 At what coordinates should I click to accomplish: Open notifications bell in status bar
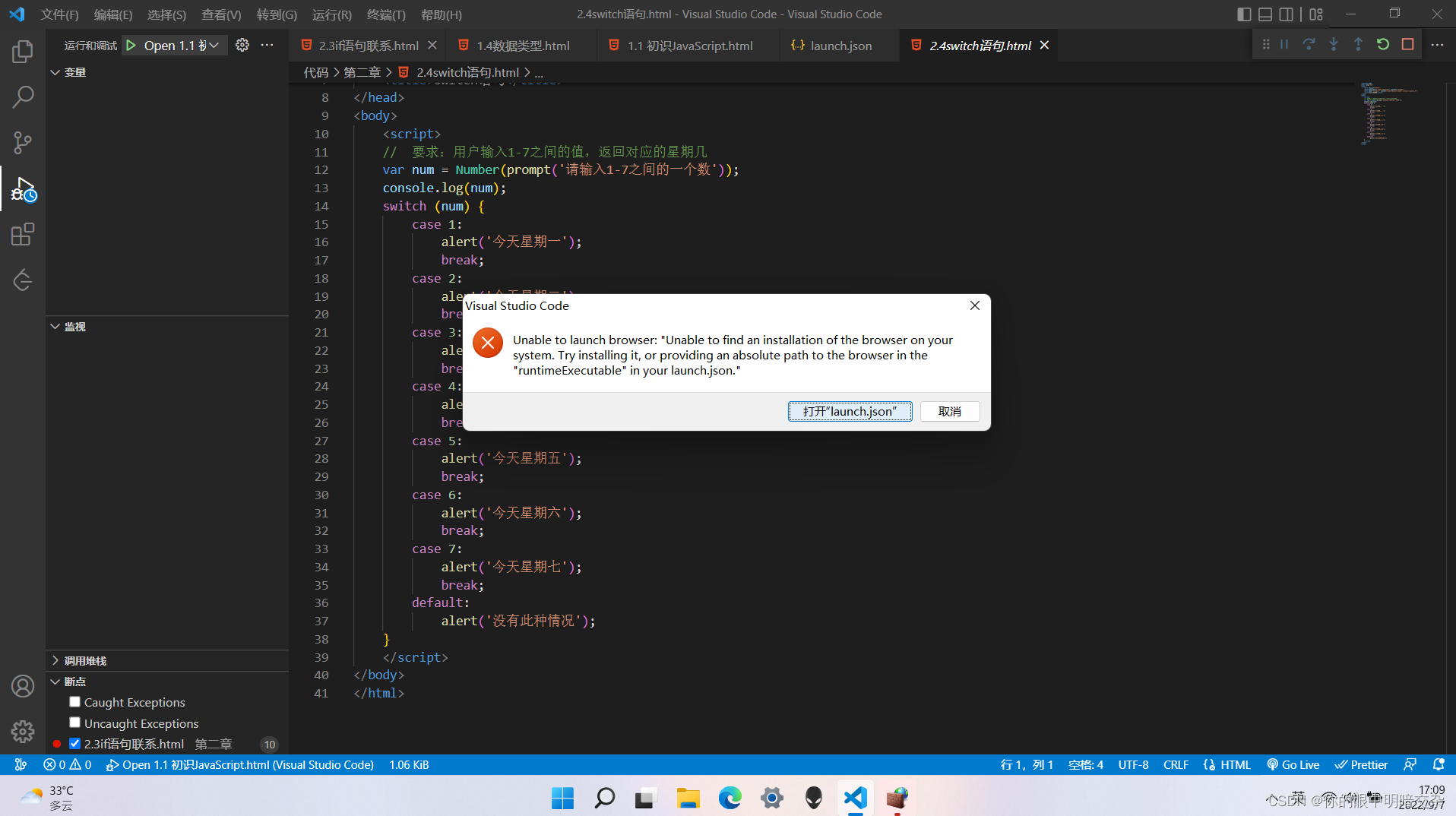(1439, 765)
